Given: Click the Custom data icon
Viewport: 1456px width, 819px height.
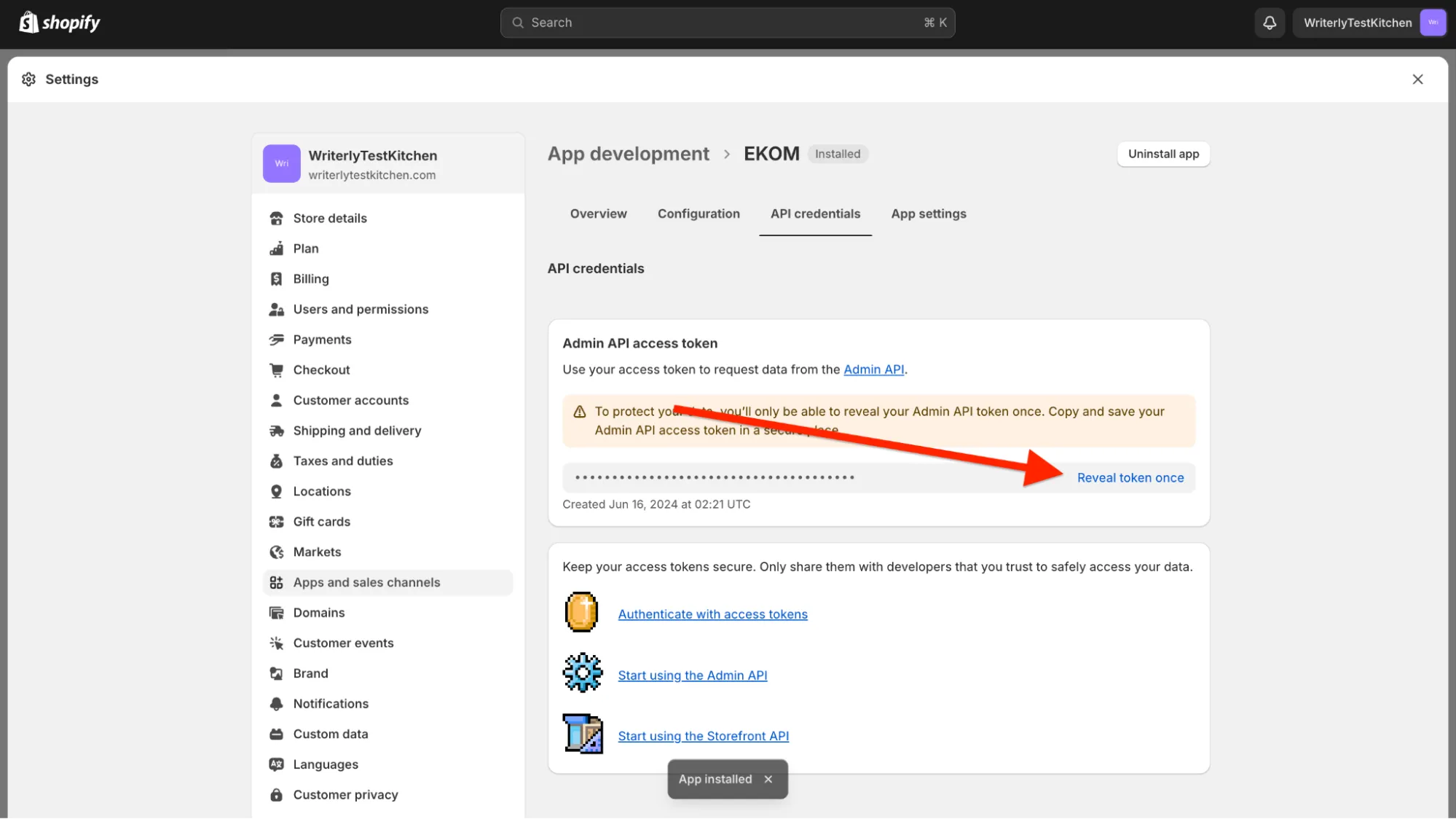Looking at the screenshot, I should tap(276, 734).
